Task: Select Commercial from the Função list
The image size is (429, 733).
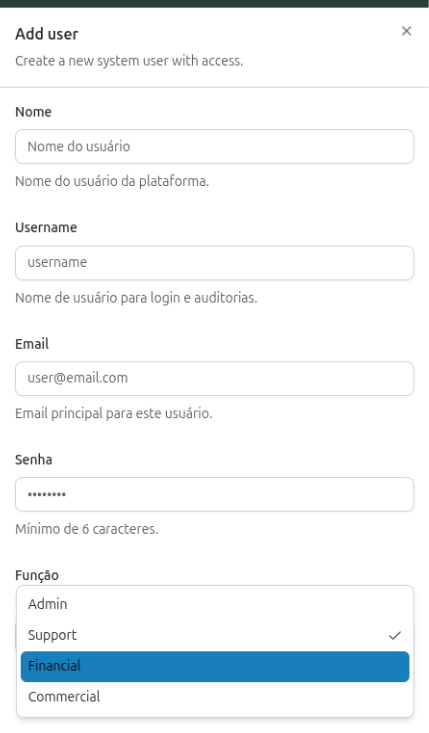Action: (x=215, y=697)
